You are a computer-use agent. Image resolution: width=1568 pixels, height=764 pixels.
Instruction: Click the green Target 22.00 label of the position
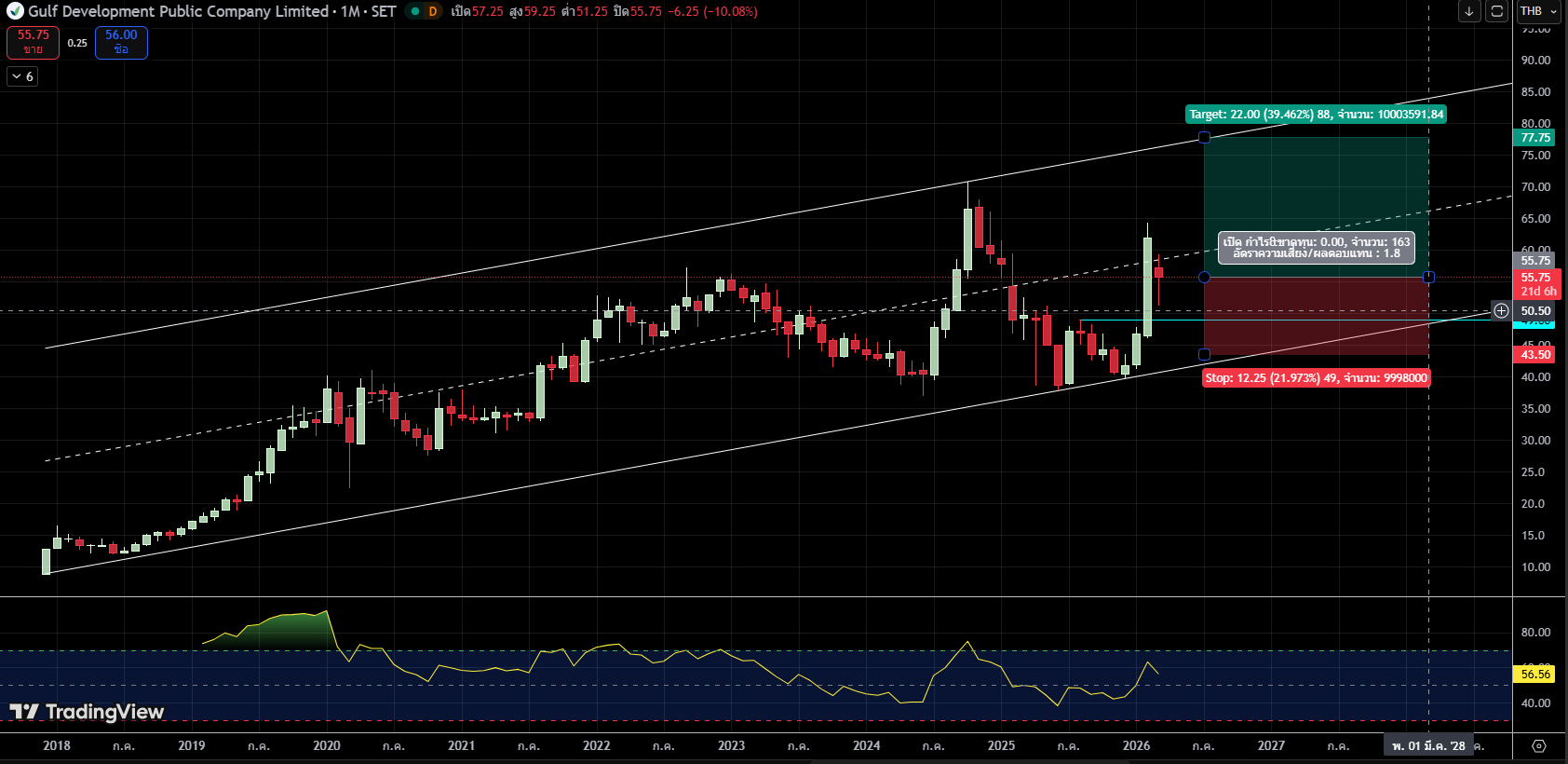point(1317,115)
